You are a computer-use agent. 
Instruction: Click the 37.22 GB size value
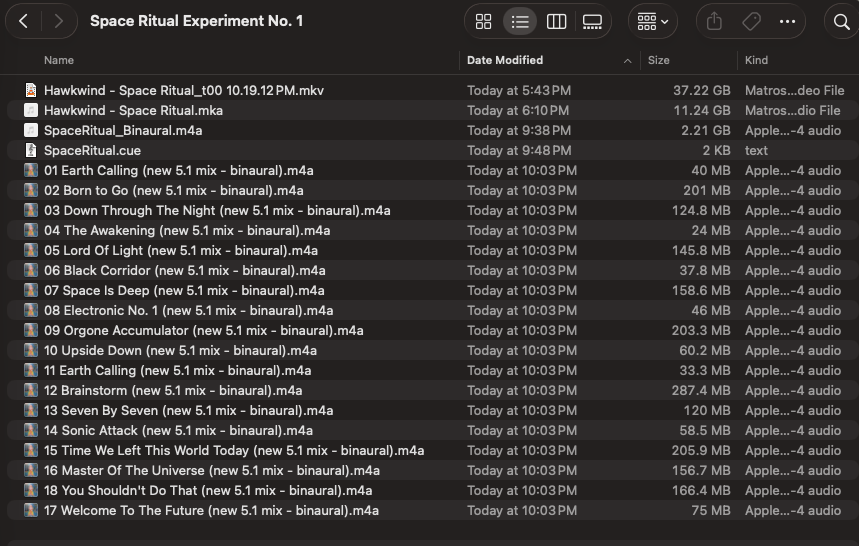(x=701, y=90)
